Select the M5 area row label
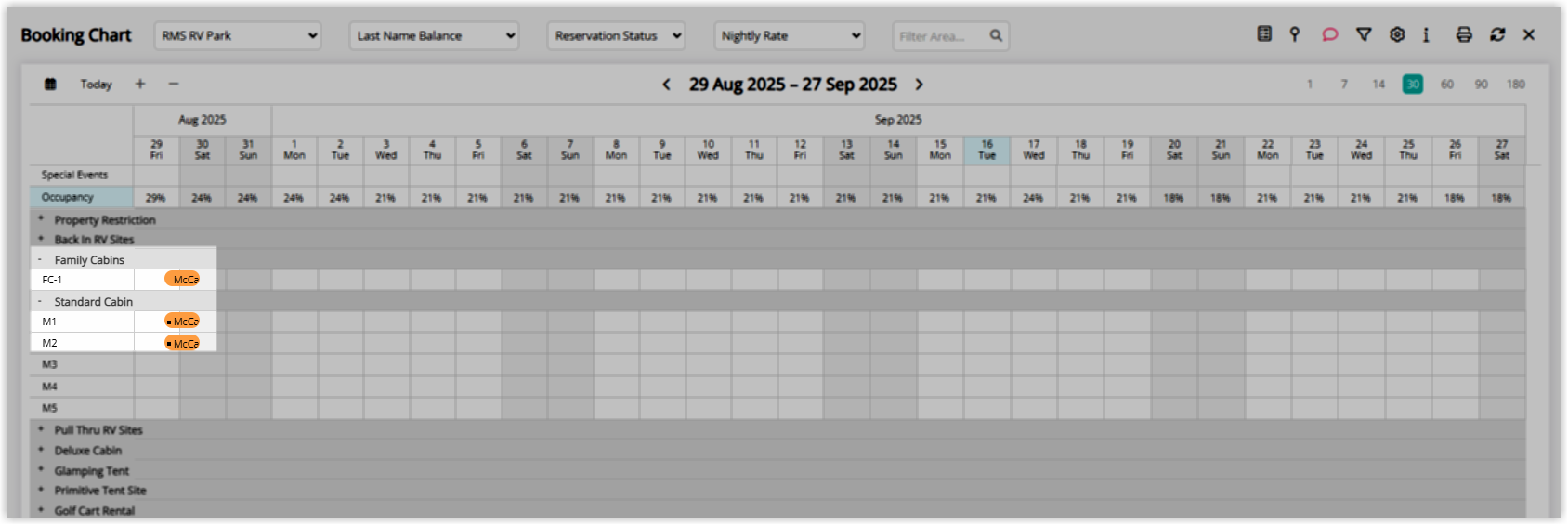 point(83,408)
